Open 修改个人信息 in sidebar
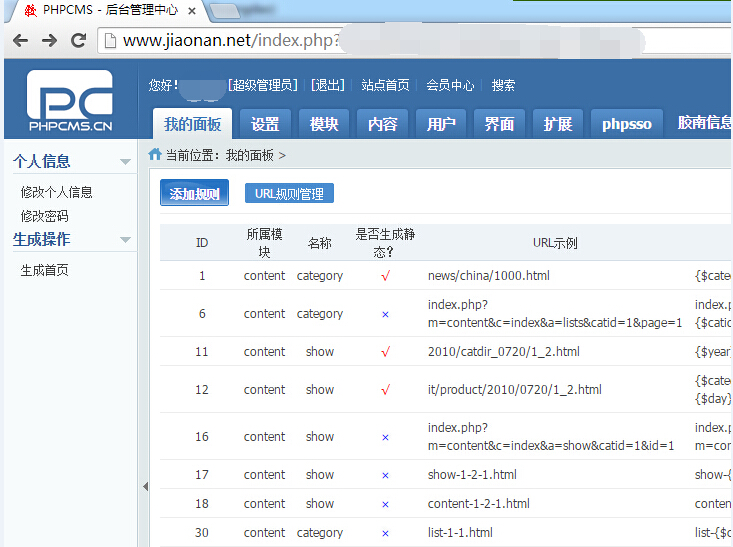This screenshot has width=733, height=547. [56, 192]
